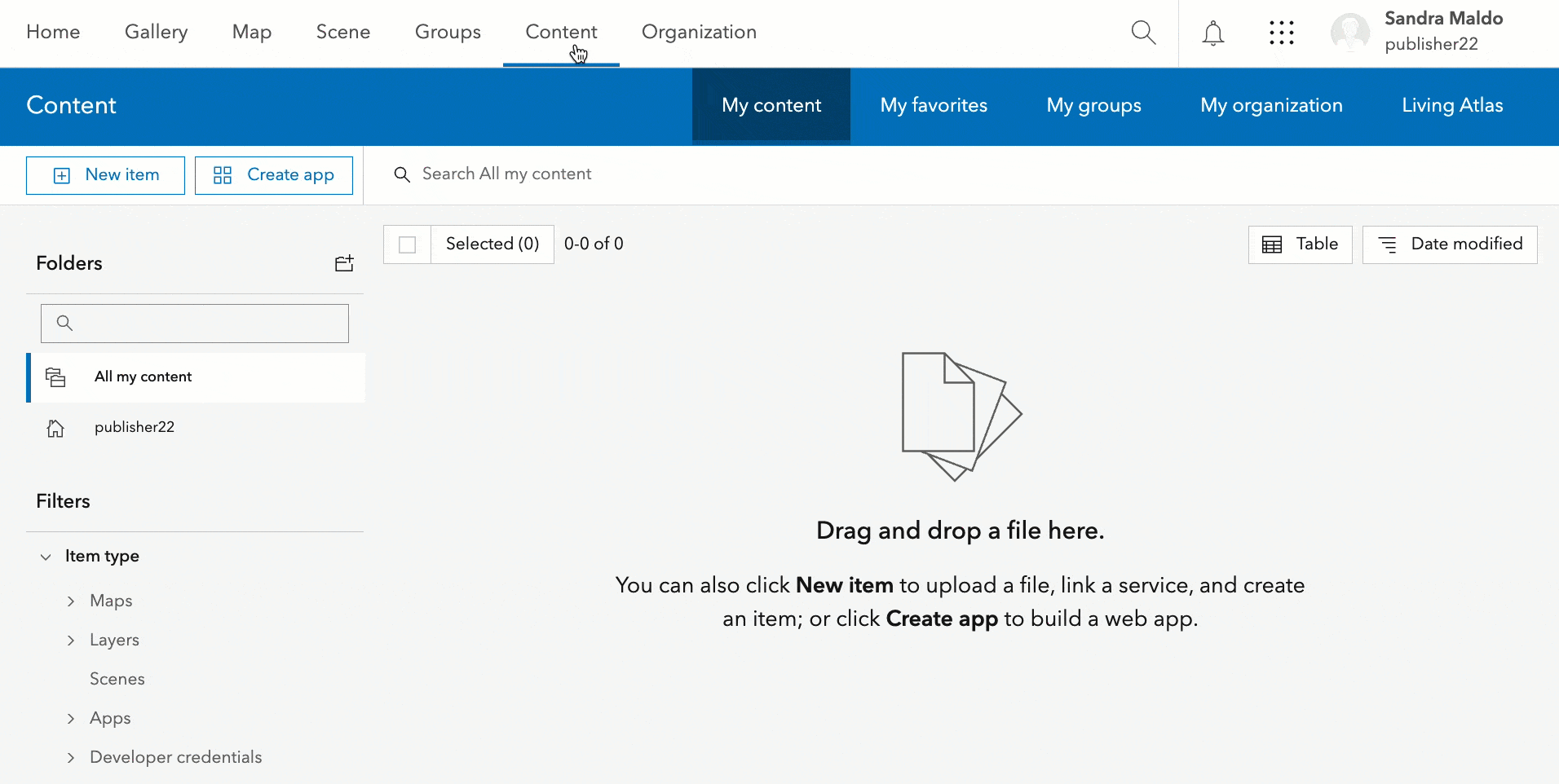Switch to Table view

pyautogui.click(x=1300, y=244)
